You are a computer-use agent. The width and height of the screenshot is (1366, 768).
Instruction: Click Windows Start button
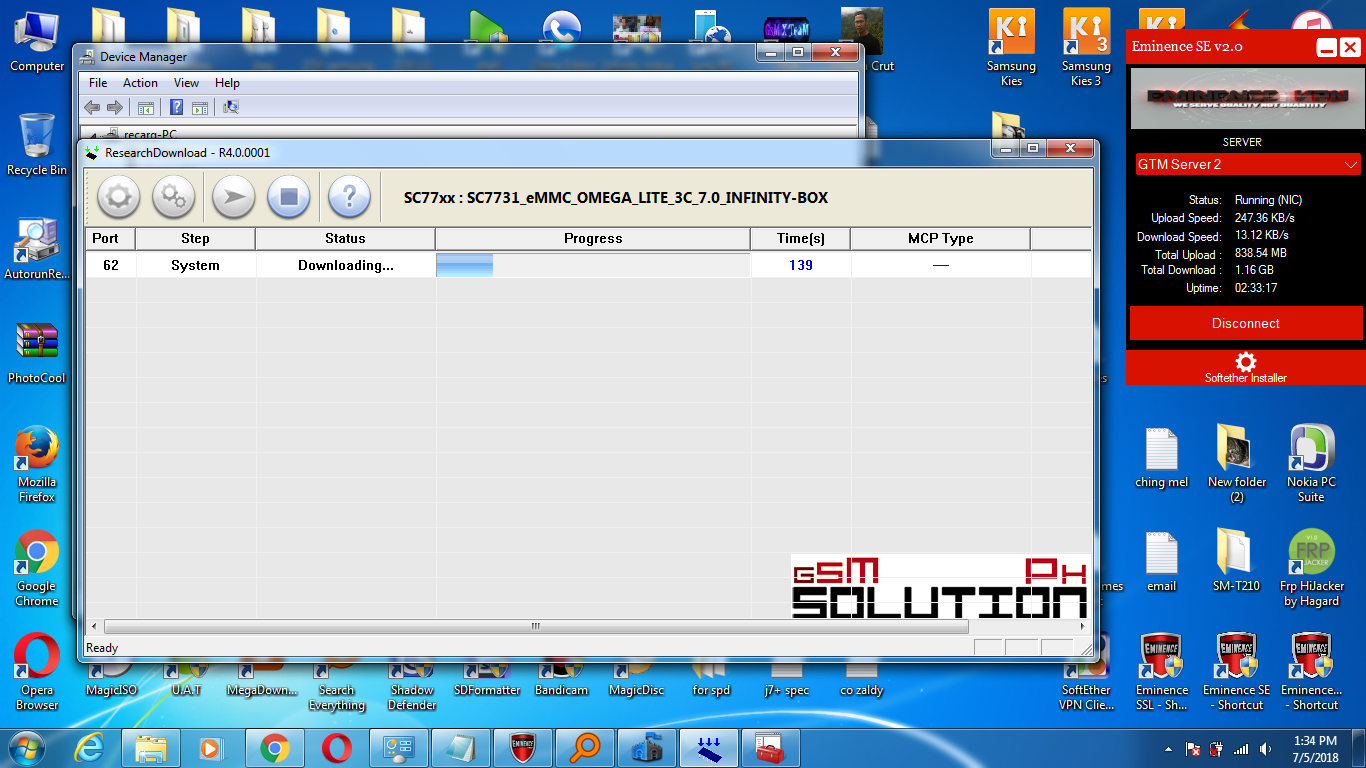[x=27, y=747]
